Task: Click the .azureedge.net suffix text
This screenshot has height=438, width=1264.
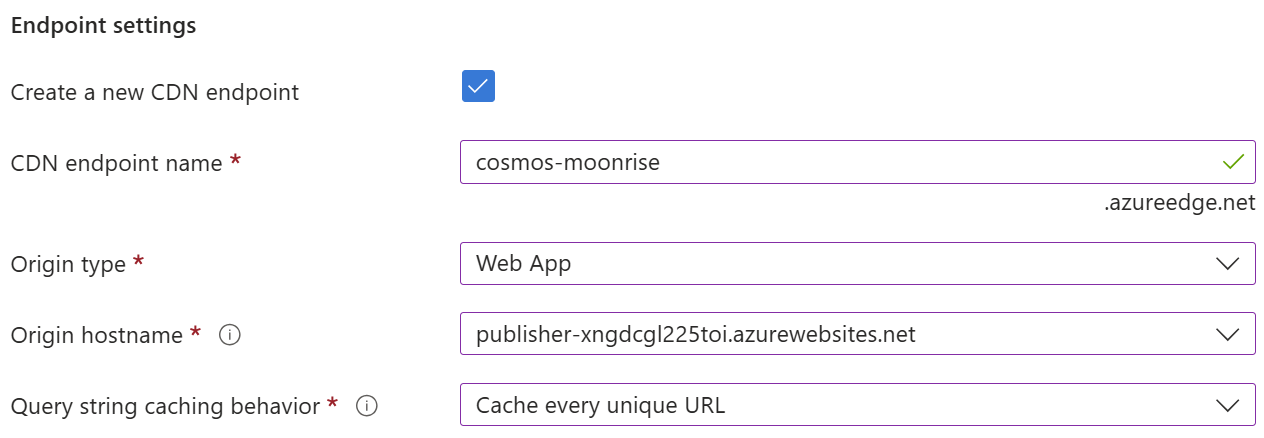Action: pyautogui.click(x=1179, y=204)
